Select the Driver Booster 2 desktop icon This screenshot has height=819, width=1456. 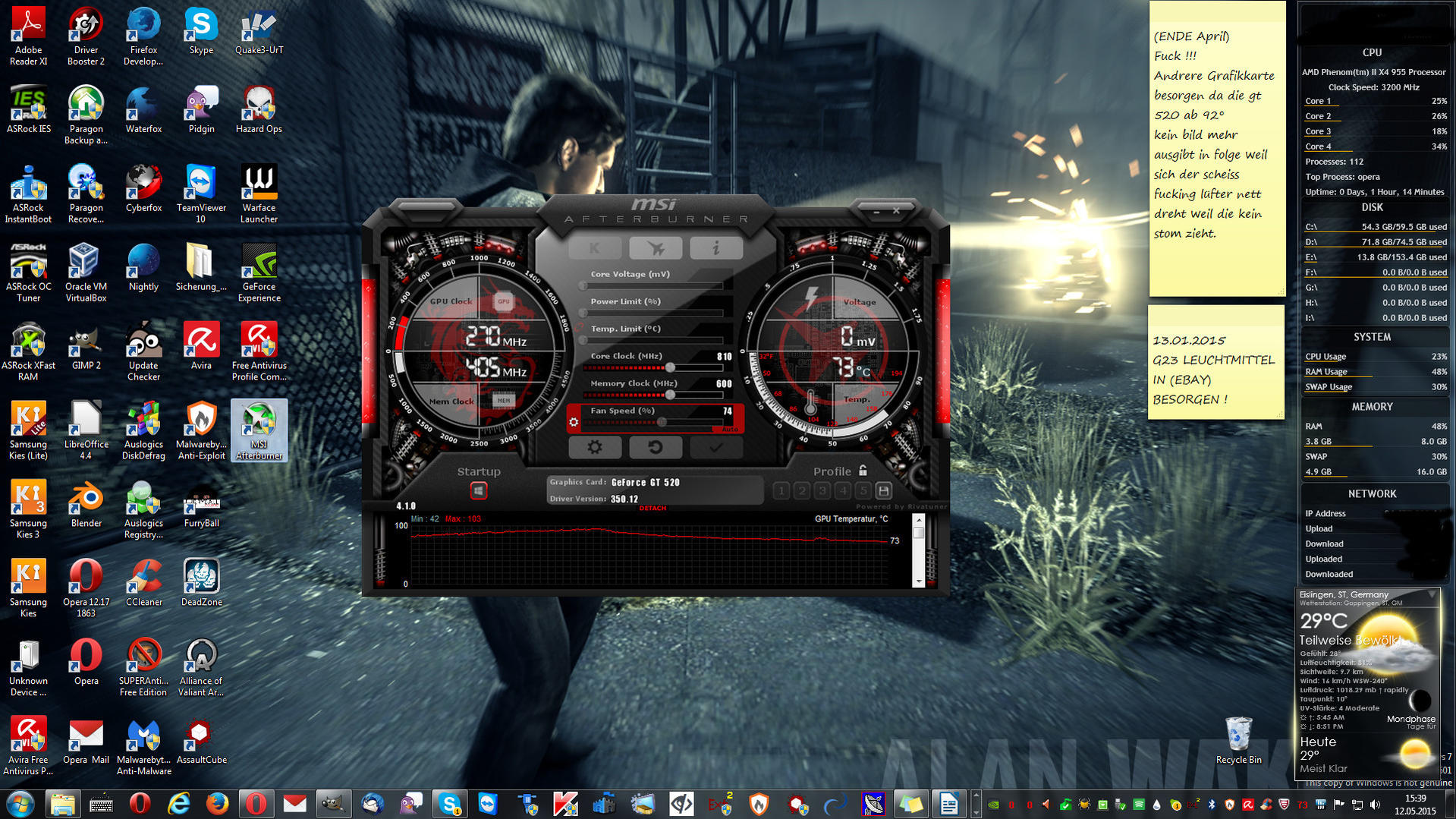86,35
